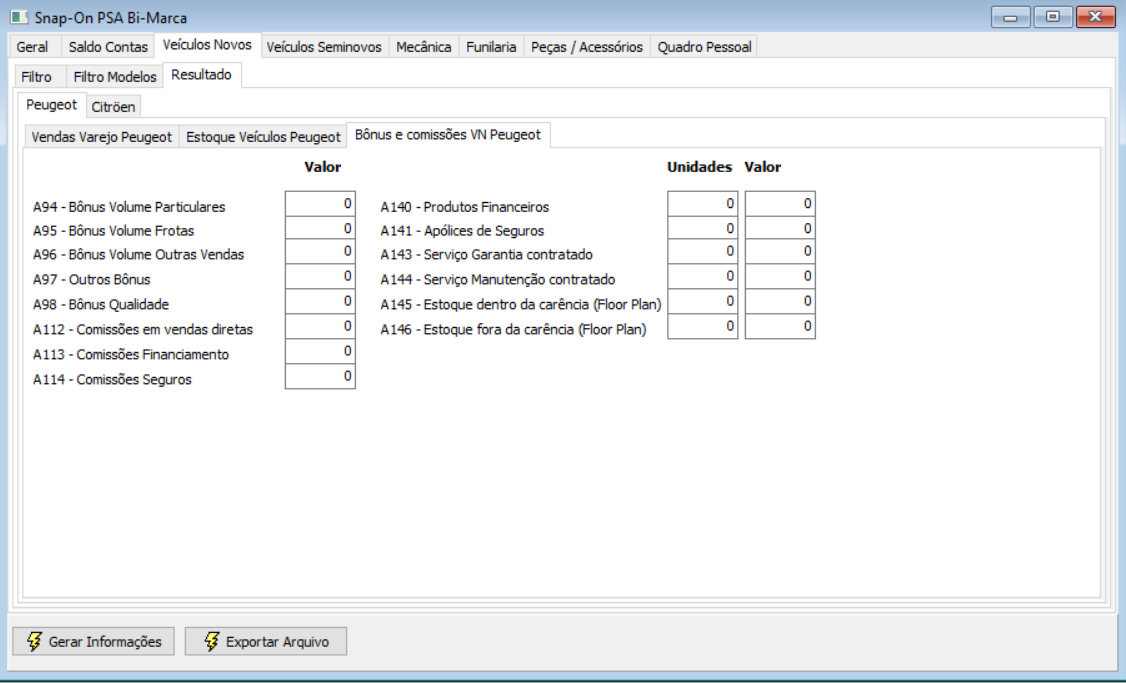Click lightning icon on Exportar Arquivo
The image size is (1126, 683).
[211, 641]
